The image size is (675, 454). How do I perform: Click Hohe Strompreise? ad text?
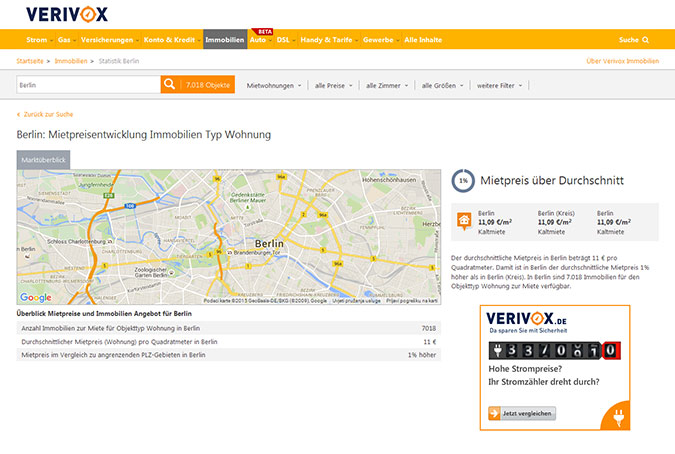525,369
